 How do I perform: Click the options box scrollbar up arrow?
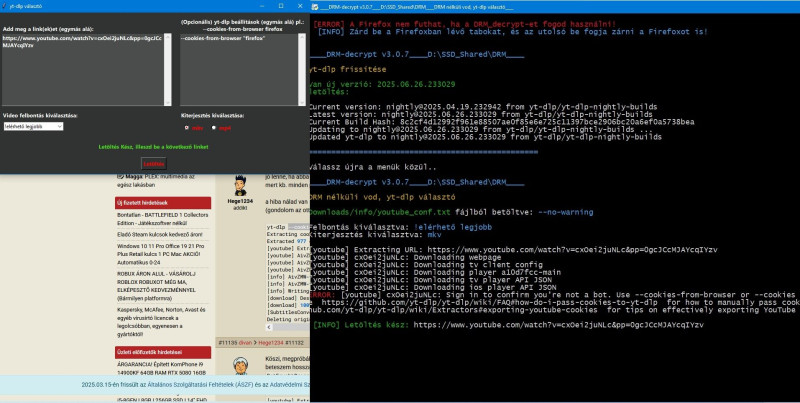302,37
